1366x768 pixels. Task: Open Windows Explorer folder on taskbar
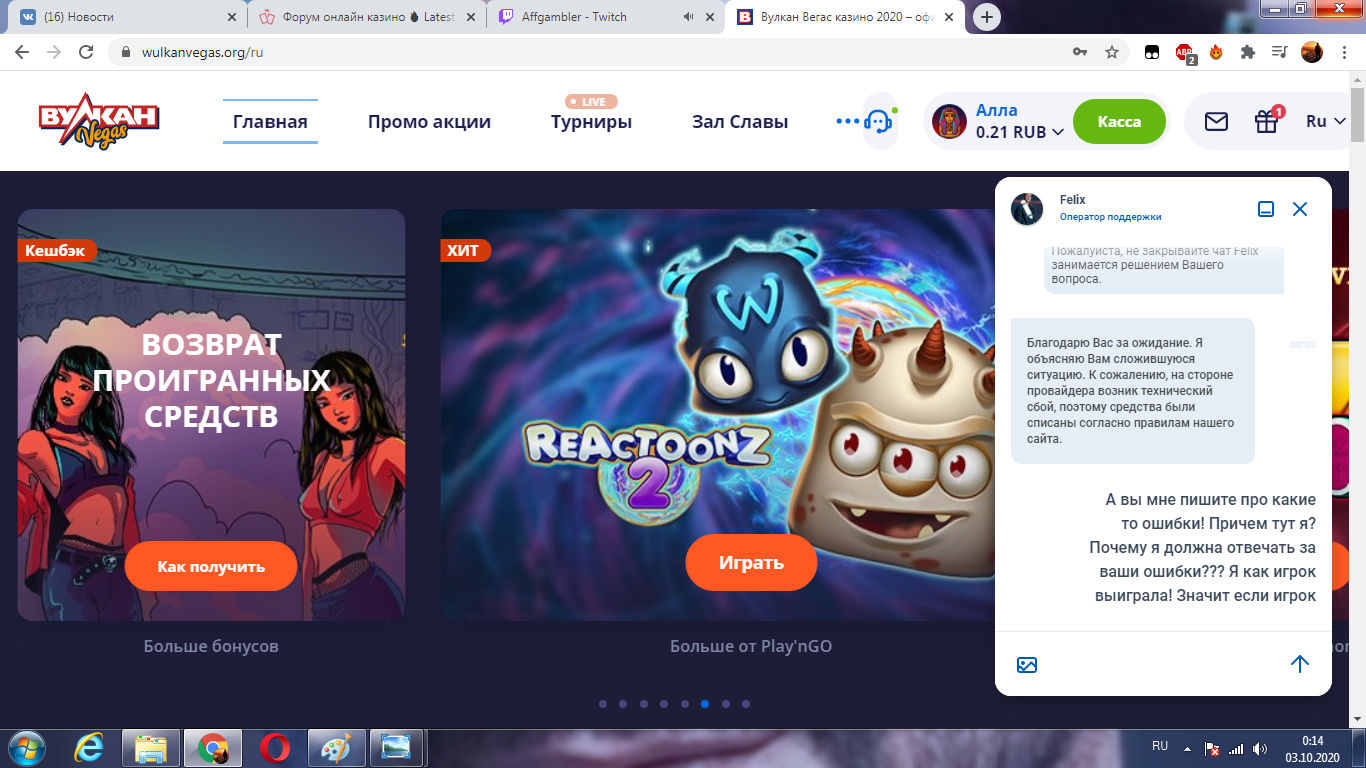(151, 747)
